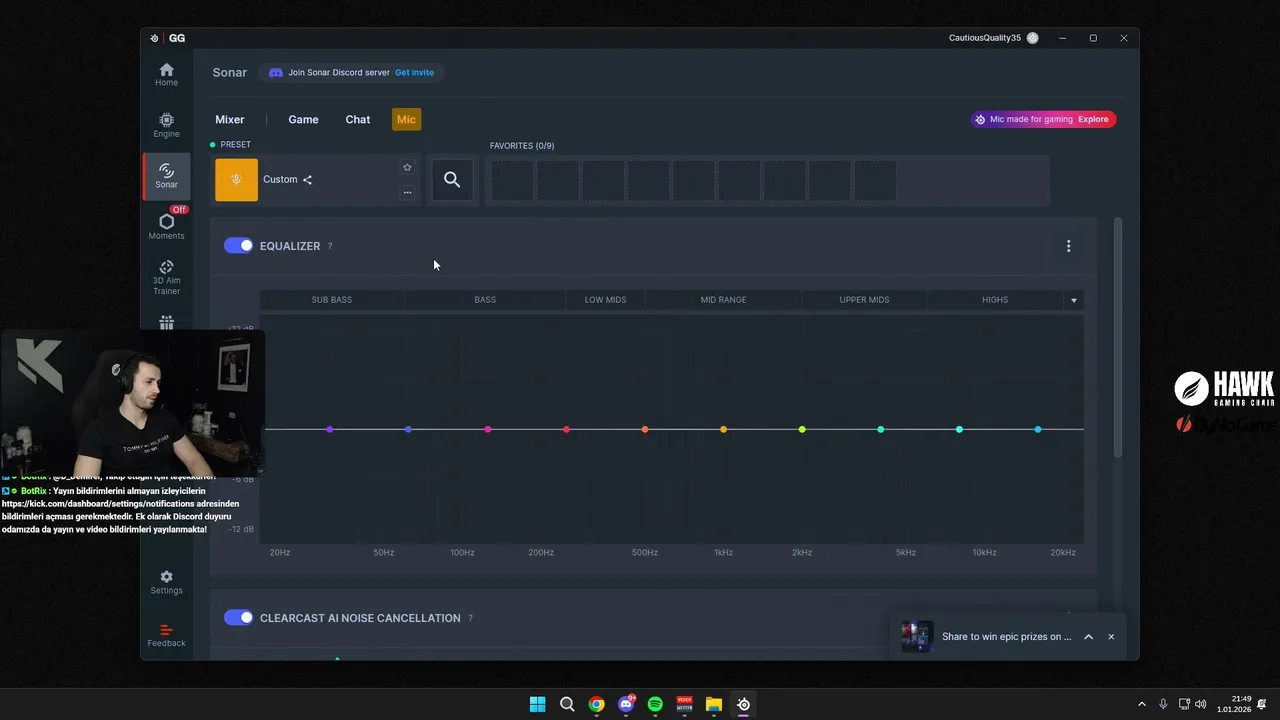
Task: Open taskbar clock showing 21:49
Action: click(1234, 704)
